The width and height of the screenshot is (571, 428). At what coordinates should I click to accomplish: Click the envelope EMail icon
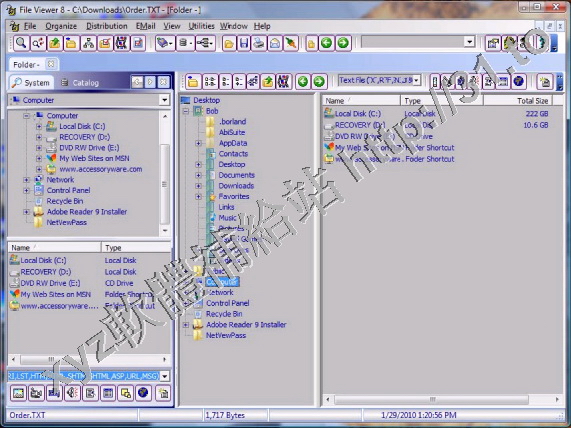pyautogui.click(x=275, y=43)
